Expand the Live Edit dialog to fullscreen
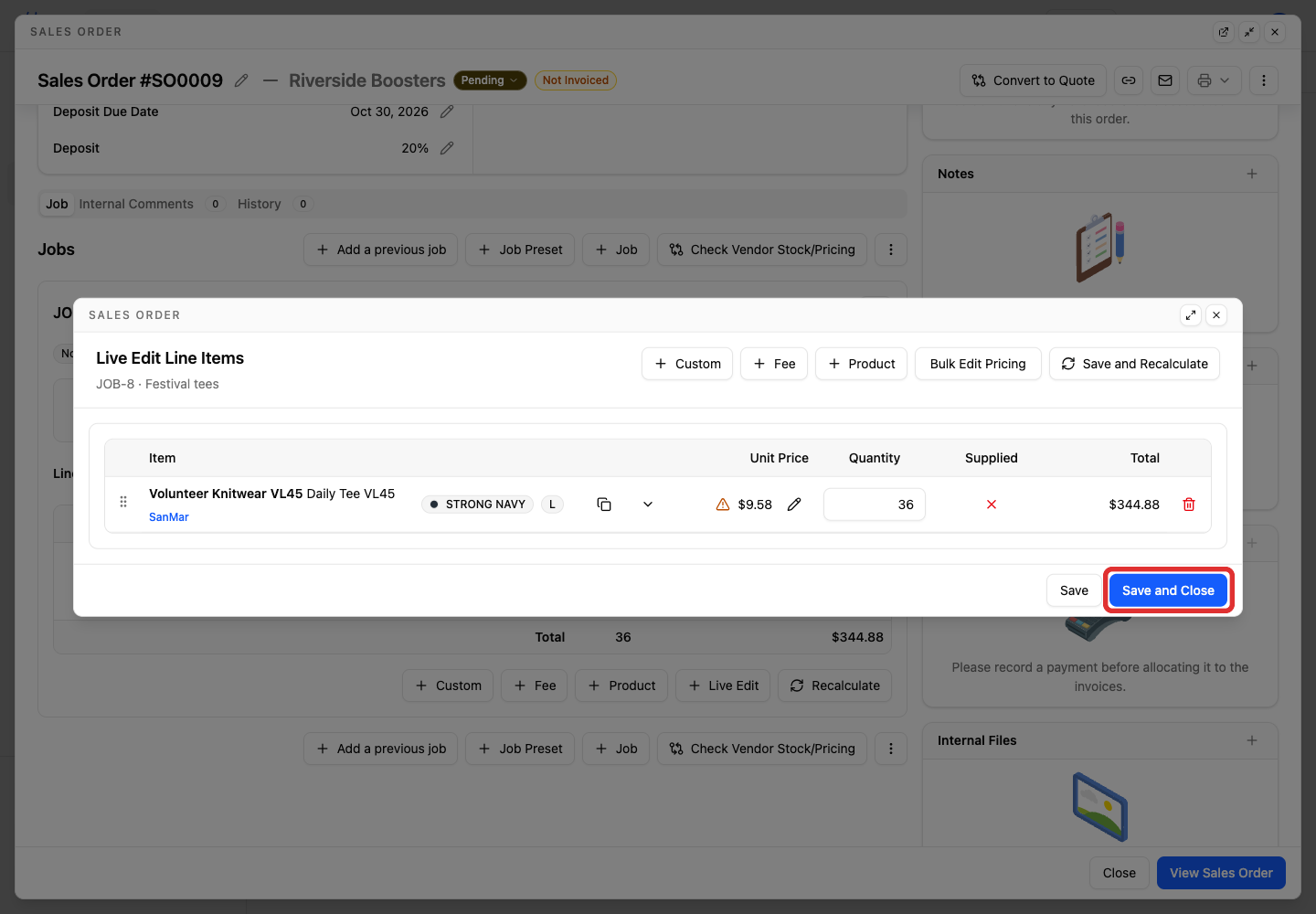Screen dimensions: 1316x914 pos(1191,315)
